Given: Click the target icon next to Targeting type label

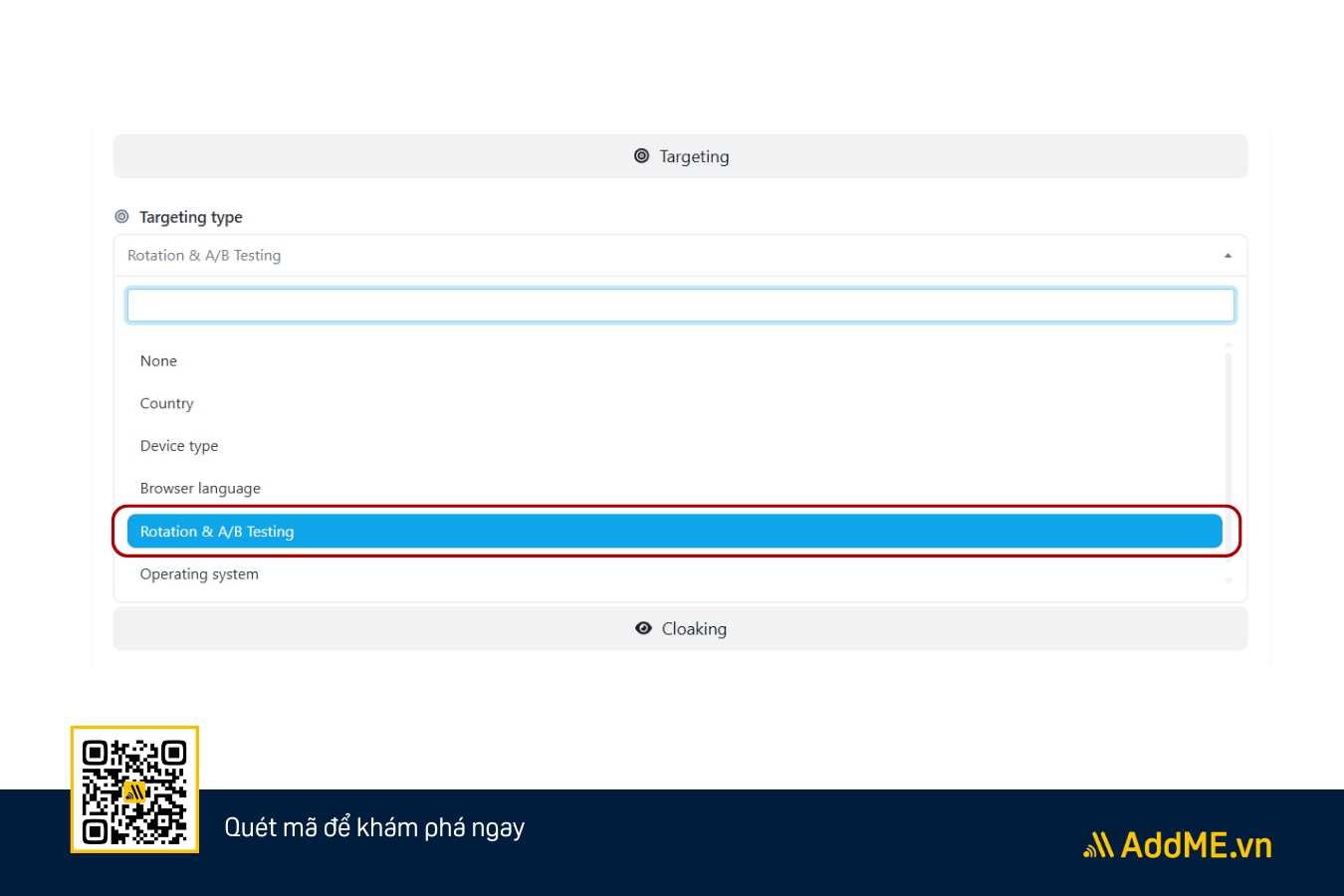Looking at the screenshot, I should pyautogui.click(x=121, y=217).
